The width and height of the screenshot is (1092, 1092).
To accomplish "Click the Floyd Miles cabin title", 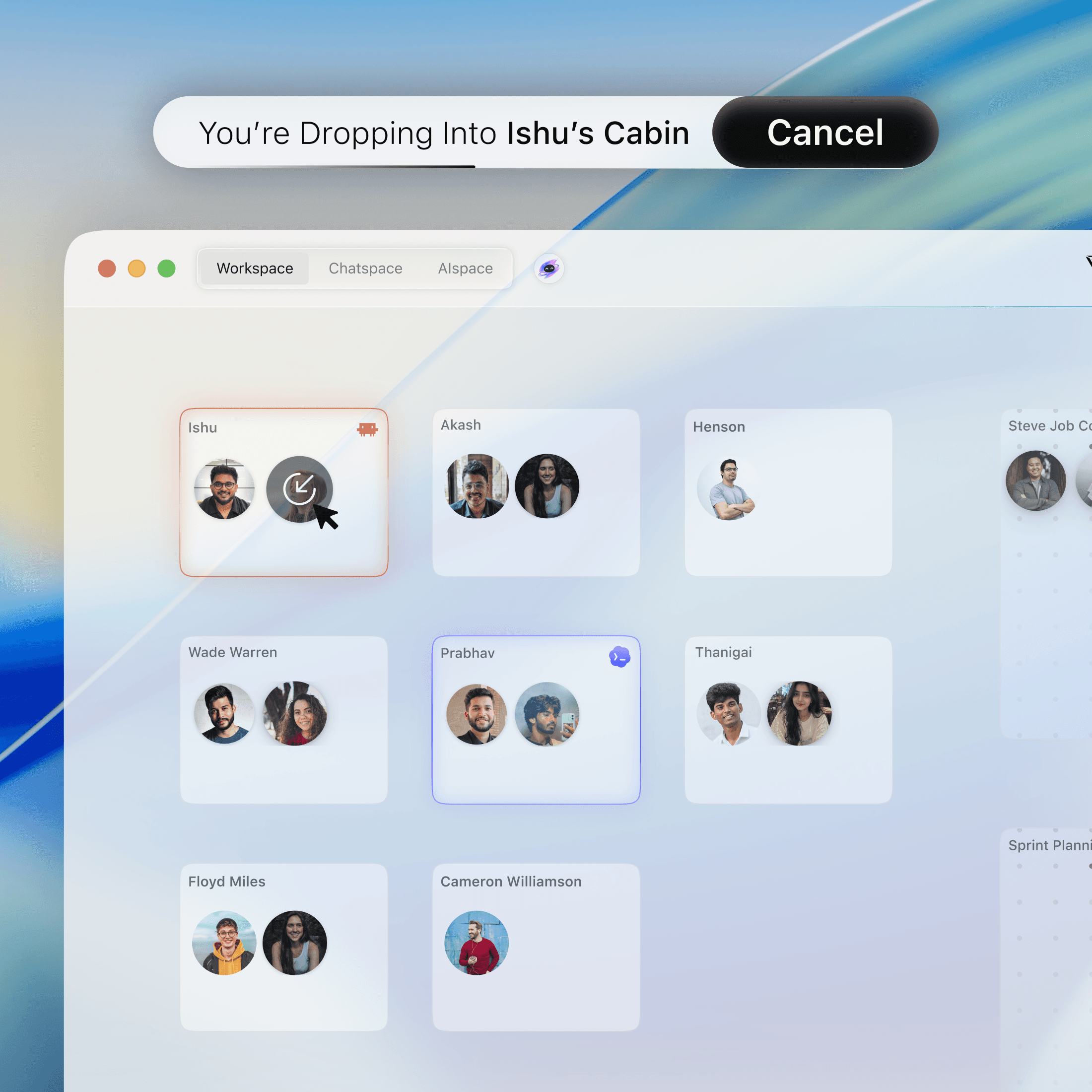I will coord(227,882).
